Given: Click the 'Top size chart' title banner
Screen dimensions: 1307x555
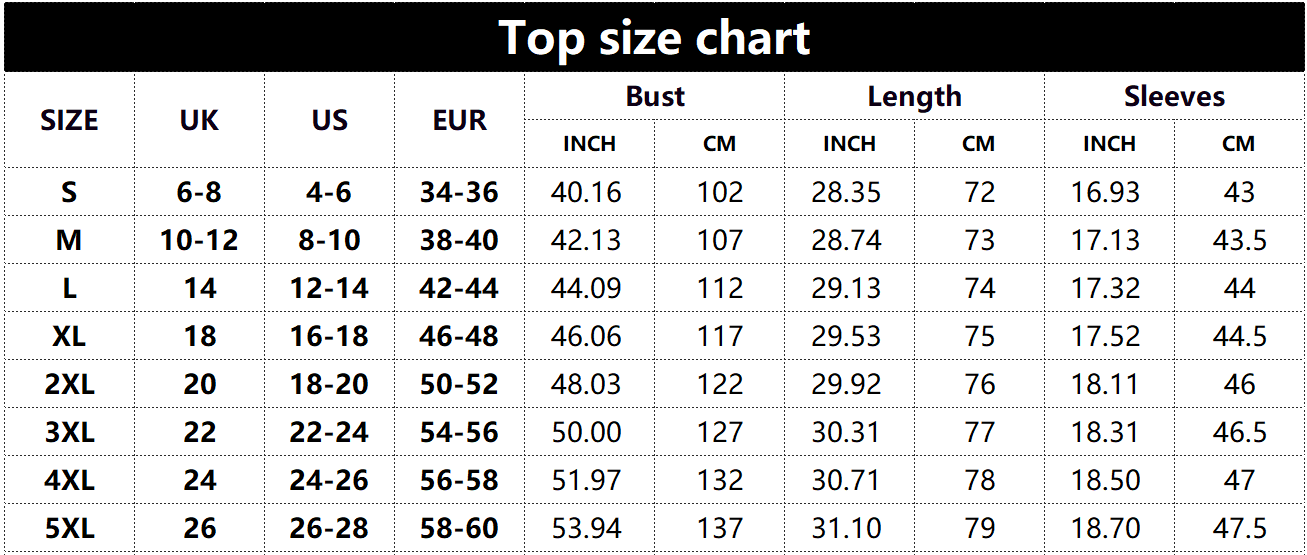Looking at the screenshot, I should 654,38.
